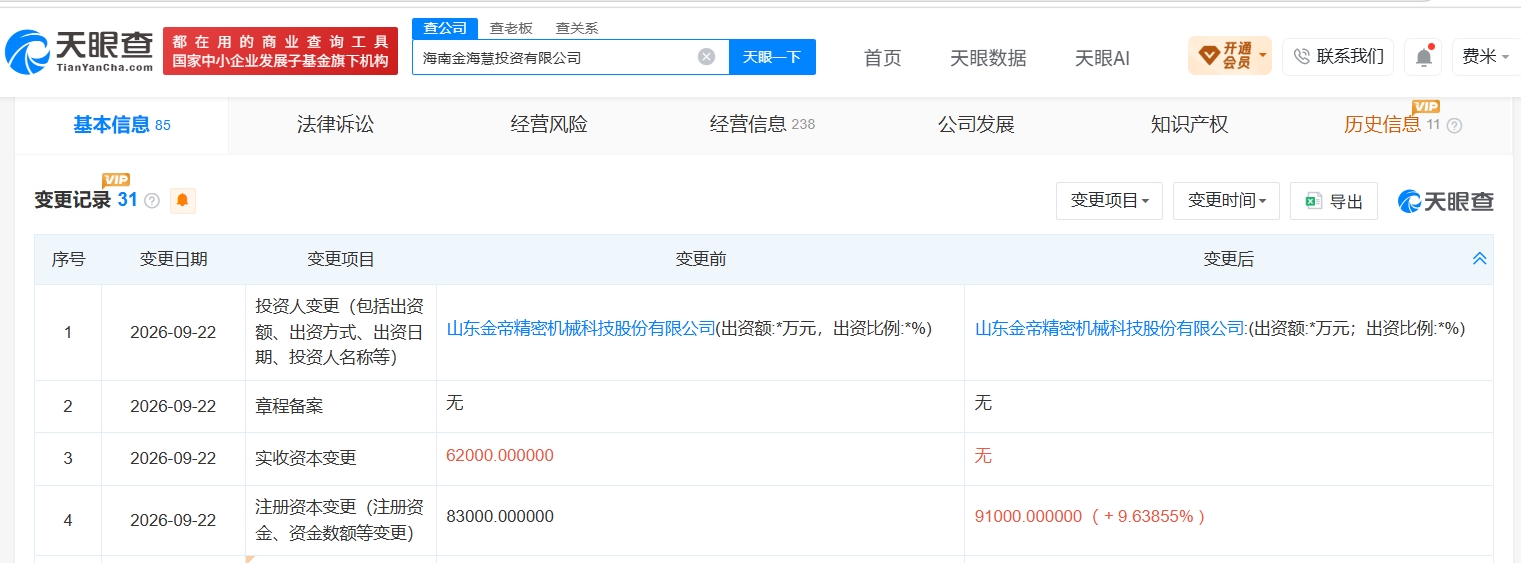Select the 91000.000000 (+9.63855%) value

1091,517
